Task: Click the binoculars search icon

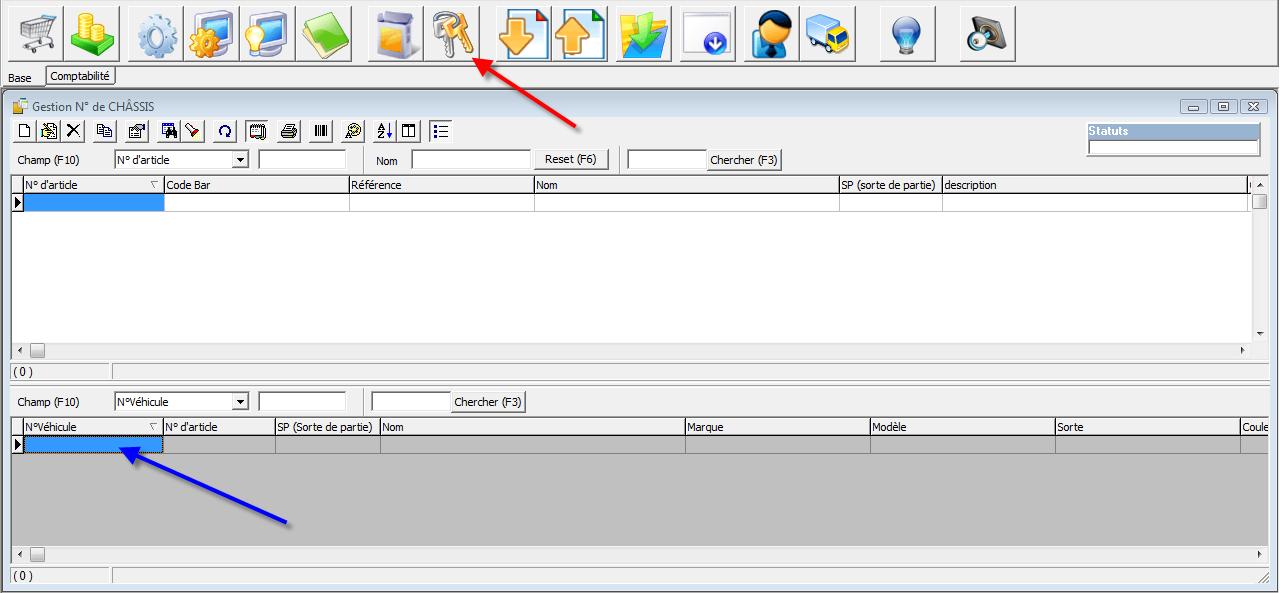Action: tap(169, 130)
